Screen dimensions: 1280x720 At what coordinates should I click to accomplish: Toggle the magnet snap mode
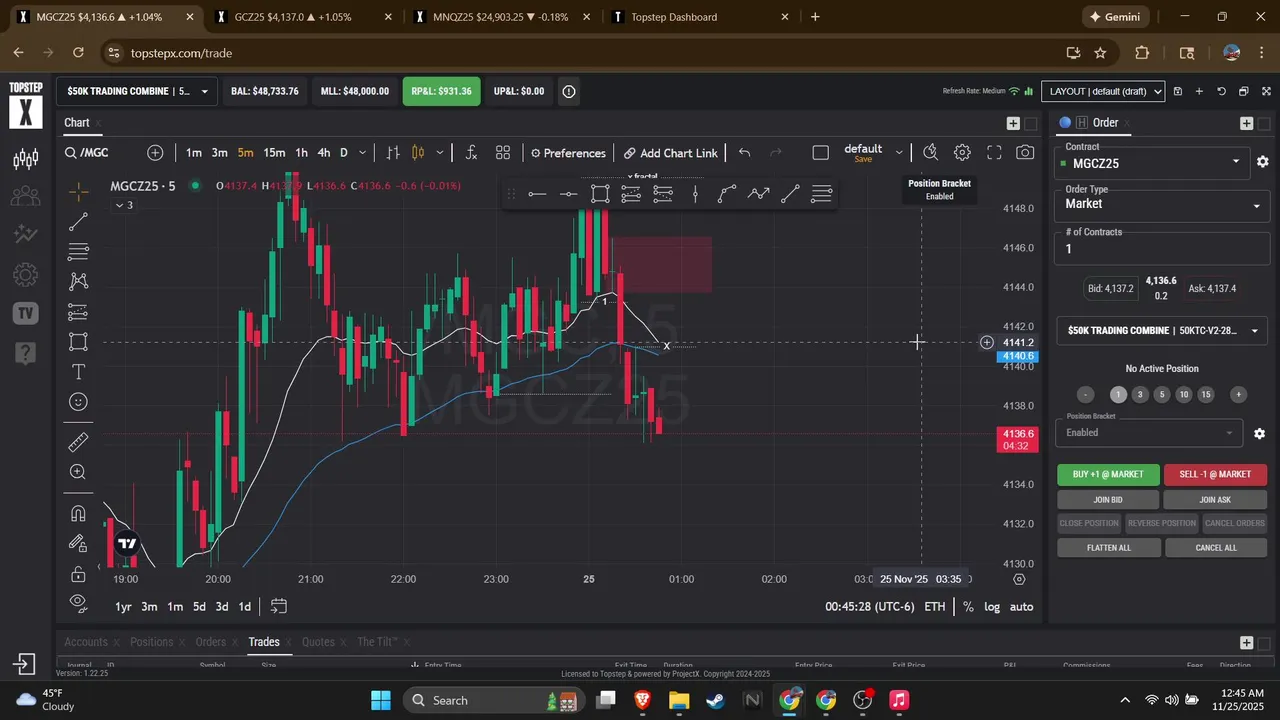(x=78, y=514)
